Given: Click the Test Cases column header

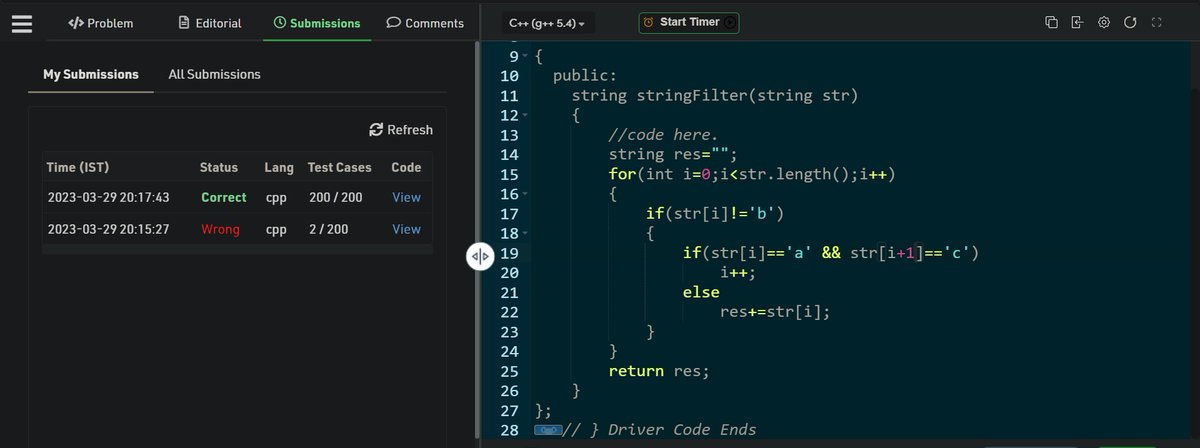Looking at the screenshot, I should coord(339,167).
